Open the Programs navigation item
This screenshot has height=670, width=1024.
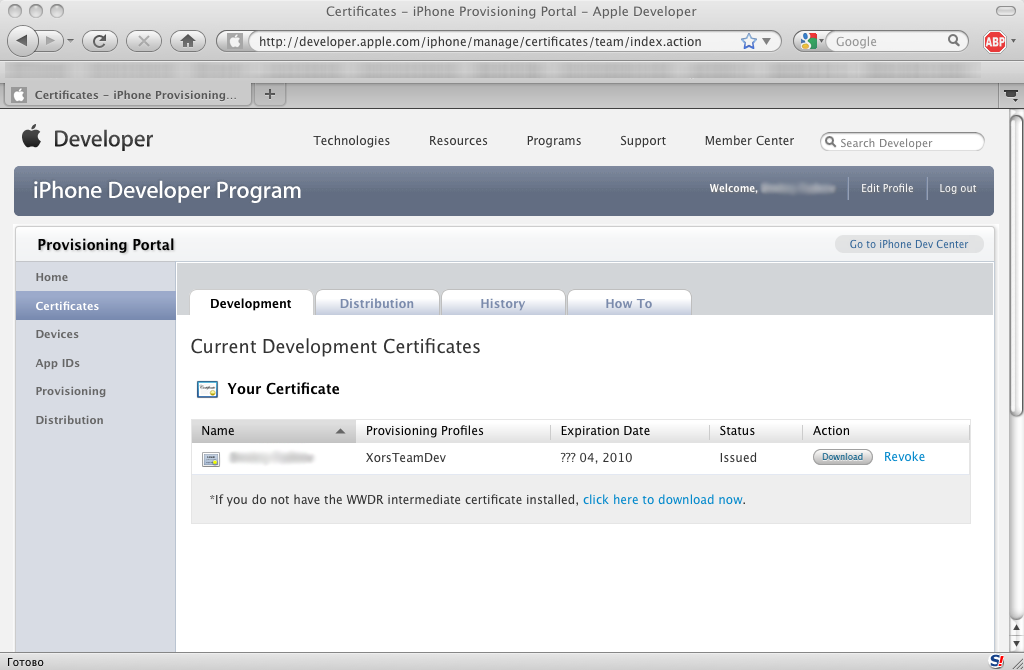point(554,140)
